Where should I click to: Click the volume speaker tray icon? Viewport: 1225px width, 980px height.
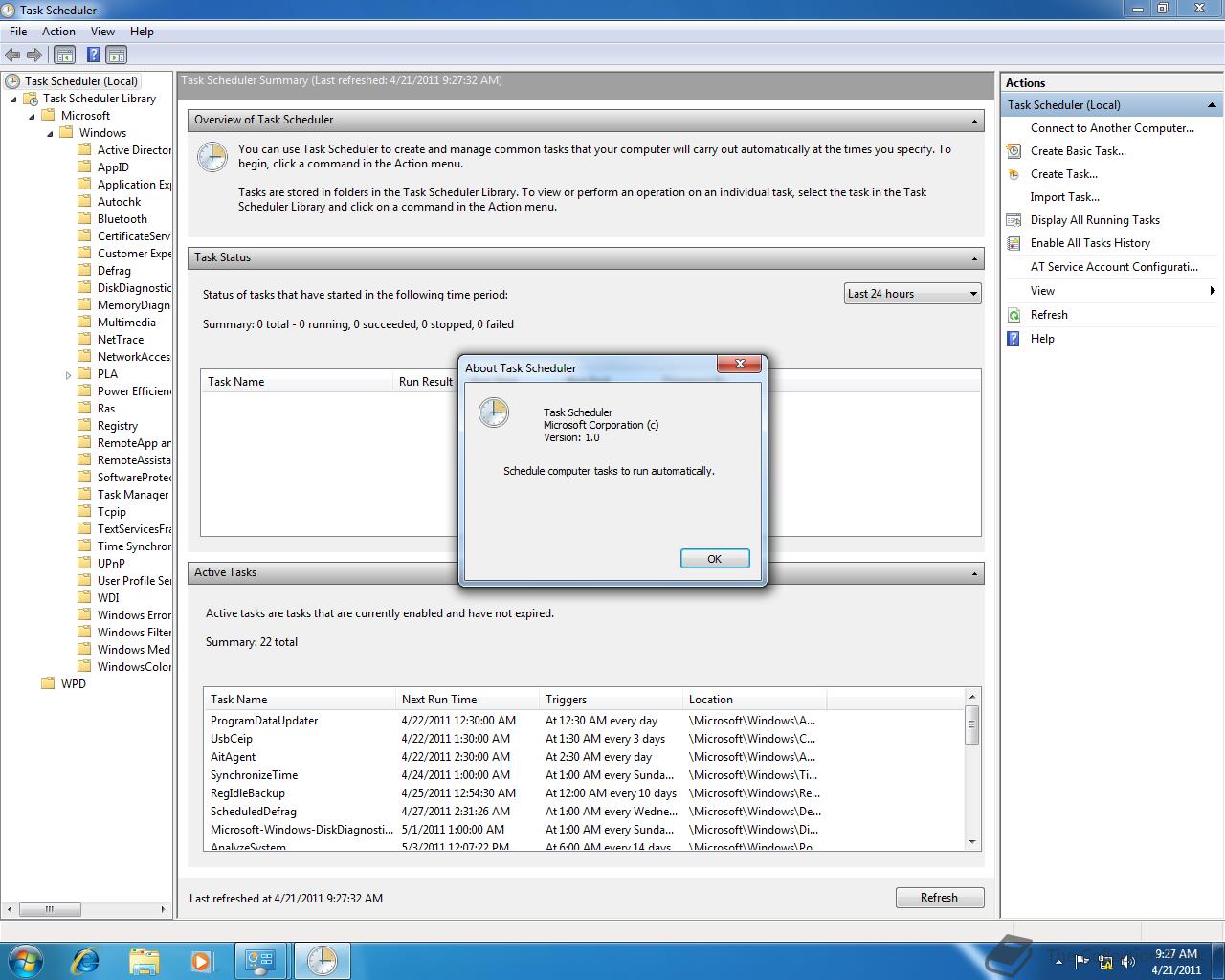[x=1128, y=962]
